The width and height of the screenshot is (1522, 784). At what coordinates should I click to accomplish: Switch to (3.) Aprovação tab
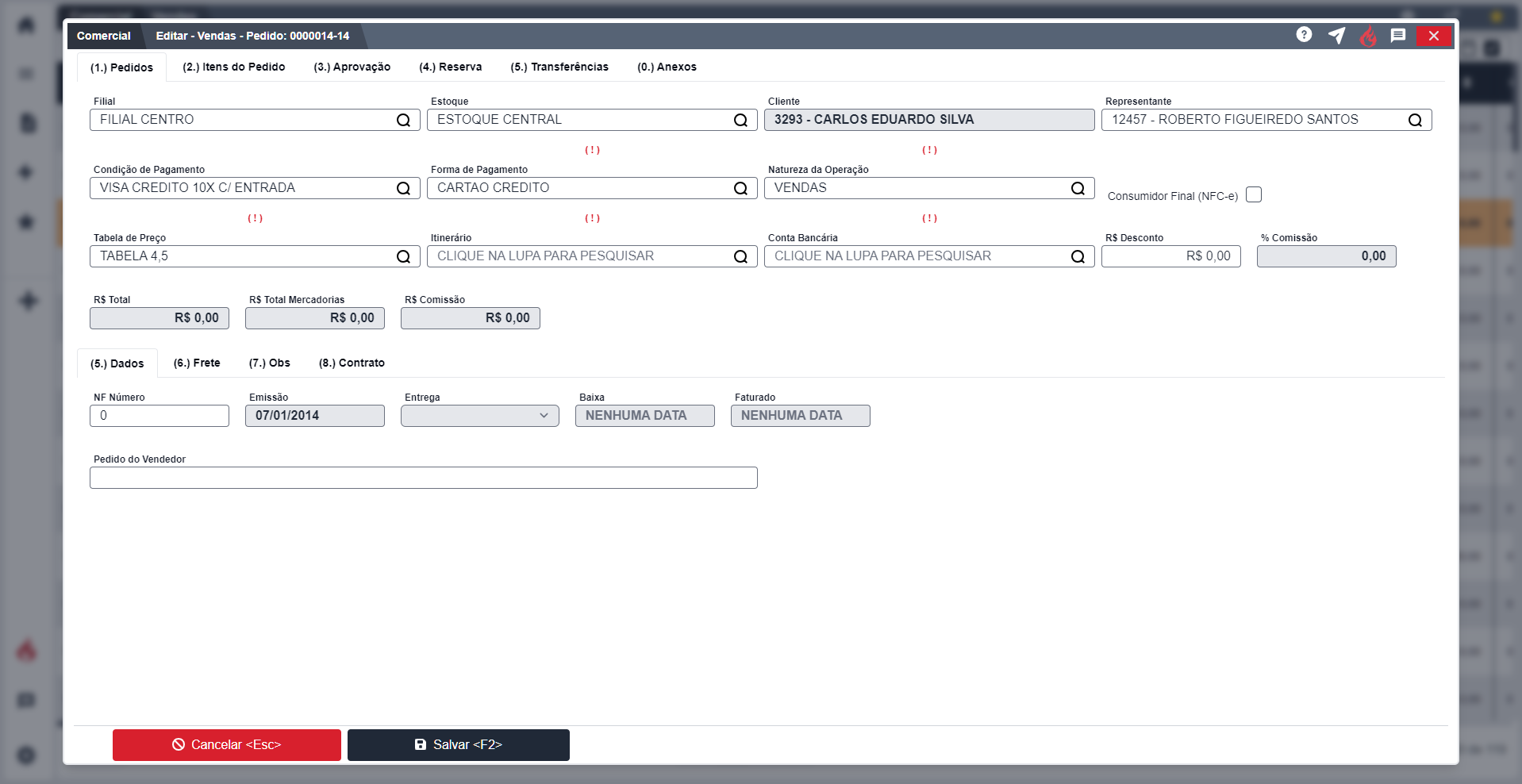point(352,67)
